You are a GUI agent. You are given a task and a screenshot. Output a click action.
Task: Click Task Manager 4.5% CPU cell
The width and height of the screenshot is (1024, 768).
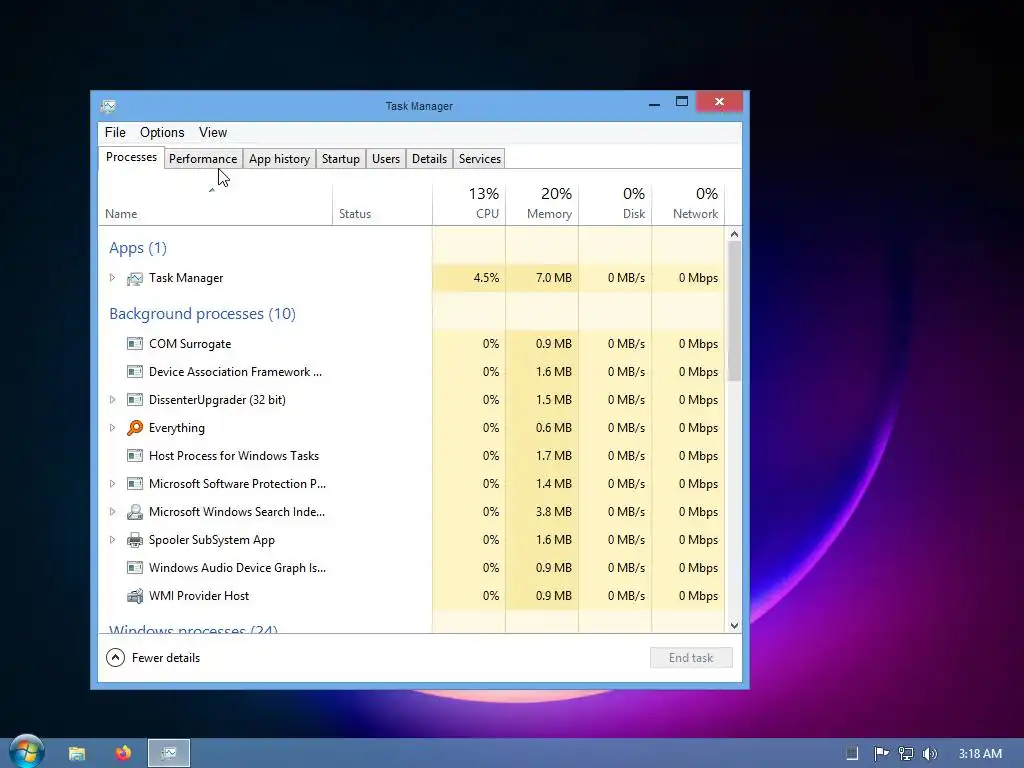pos(469,278)
